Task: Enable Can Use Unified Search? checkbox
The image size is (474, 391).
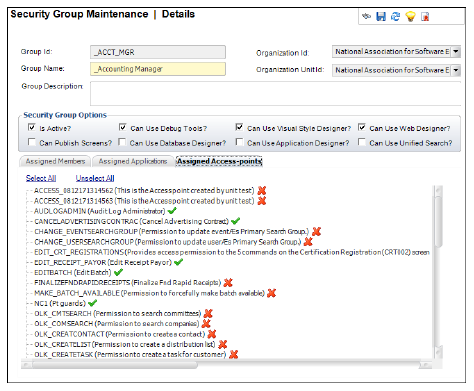Action: [x=362, y=142]
